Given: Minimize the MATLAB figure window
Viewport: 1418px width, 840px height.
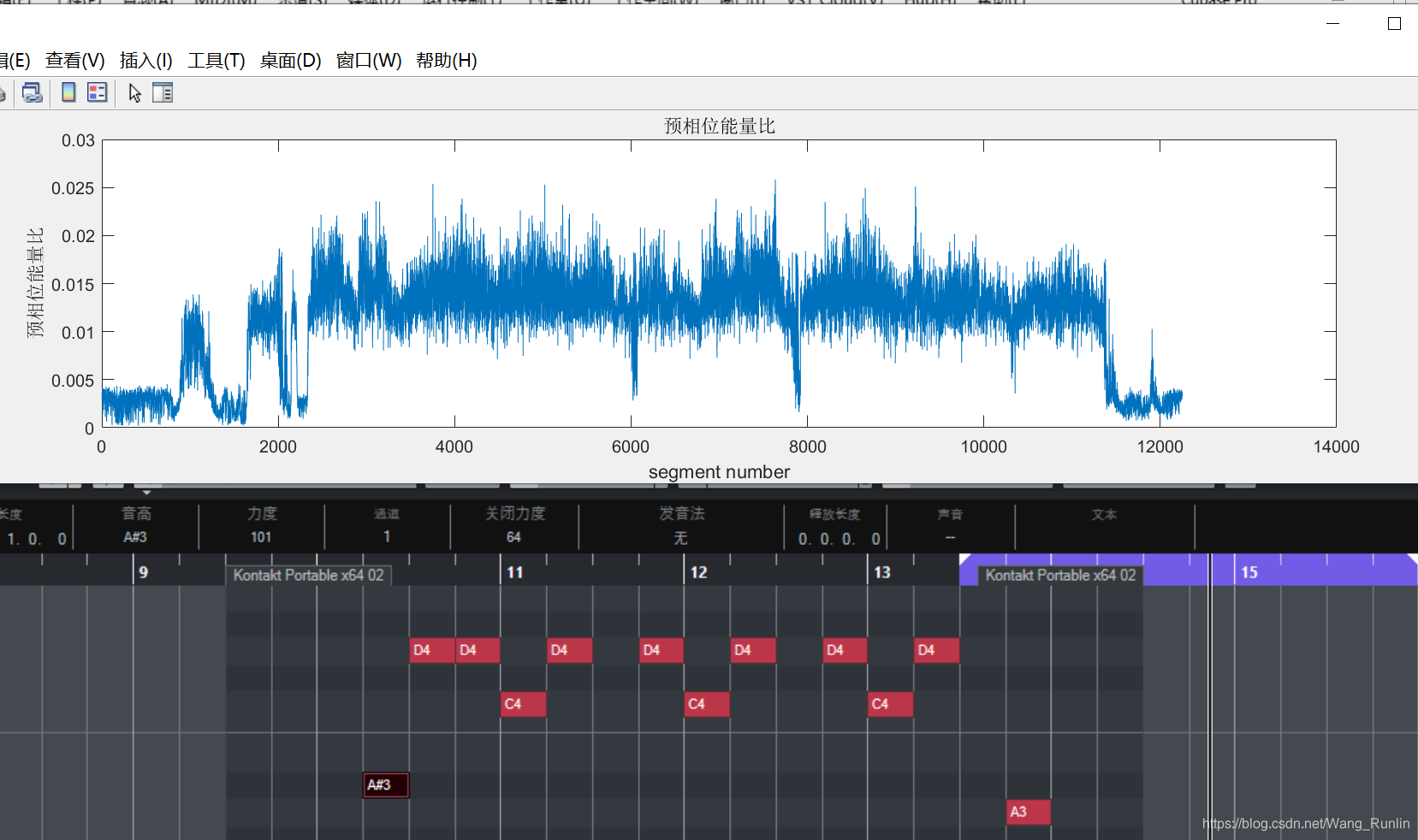Looking at the screenshot, I should [1332, 23].
